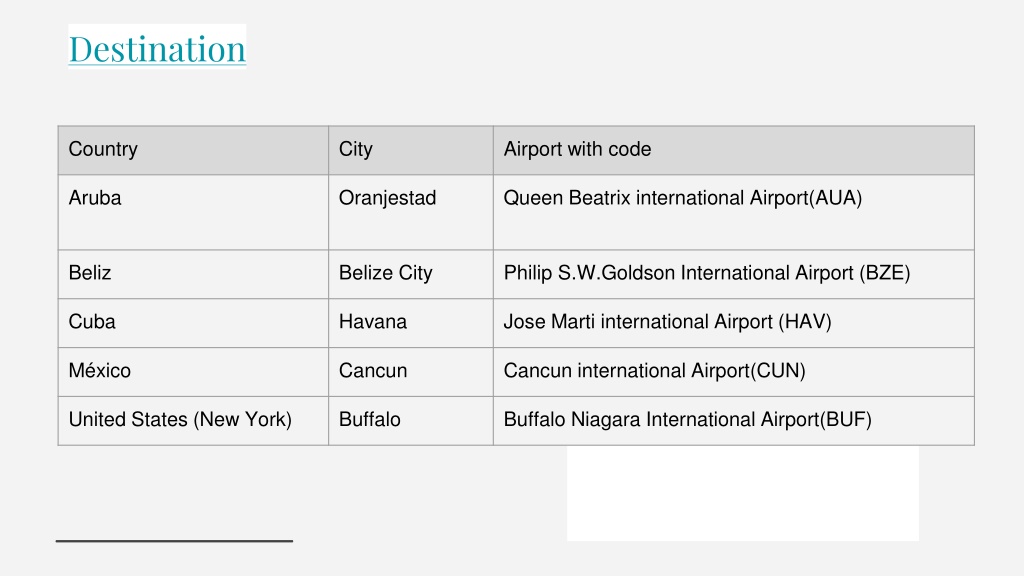This screenshot has height=576, width=1024.
Task: Select Queen Beatrix international Airport(AUA) cell
Action: (x=733, y=212)
